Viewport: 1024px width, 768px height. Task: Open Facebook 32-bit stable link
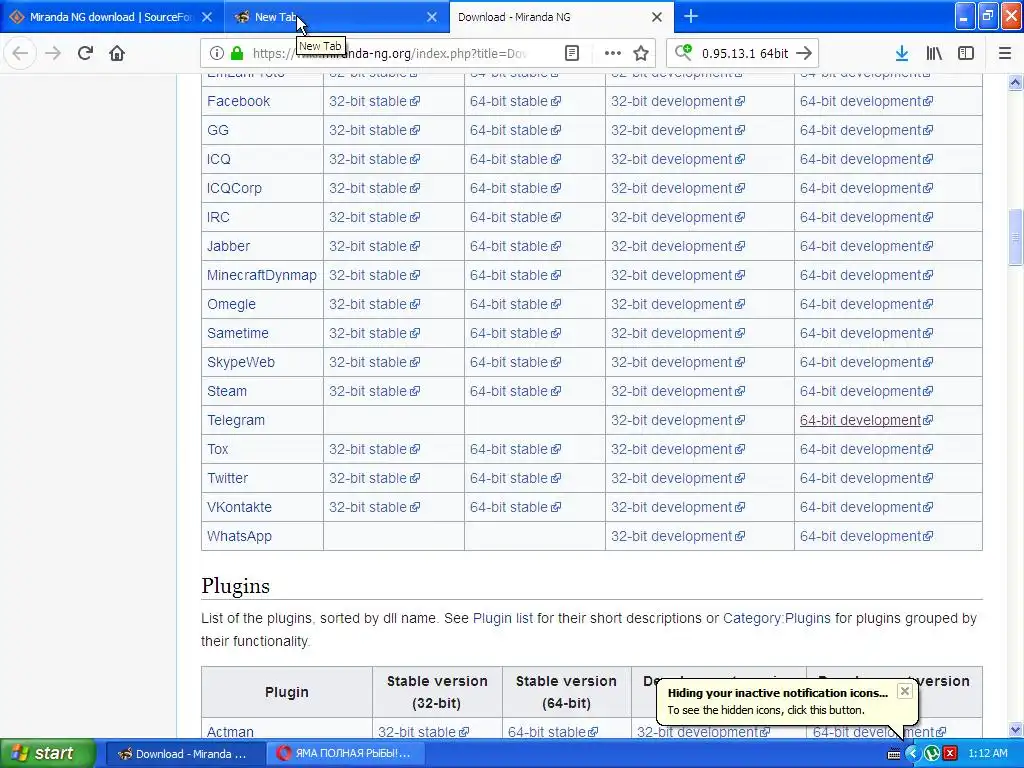[x=374, y=101]
